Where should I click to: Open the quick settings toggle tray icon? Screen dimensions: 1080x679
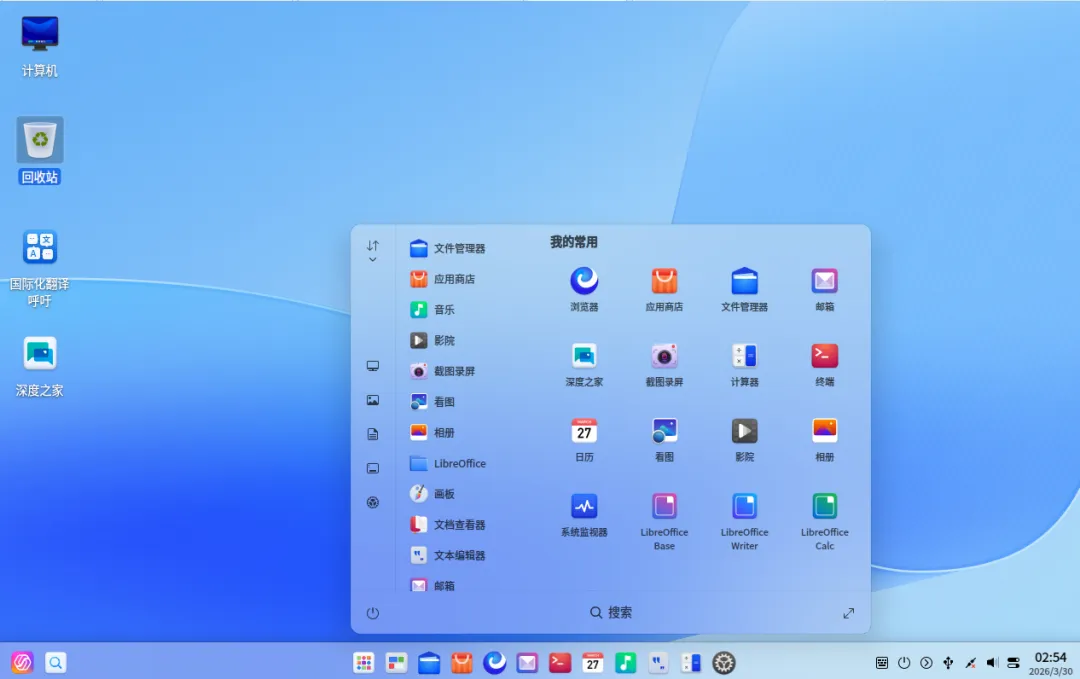(1013, 662)
